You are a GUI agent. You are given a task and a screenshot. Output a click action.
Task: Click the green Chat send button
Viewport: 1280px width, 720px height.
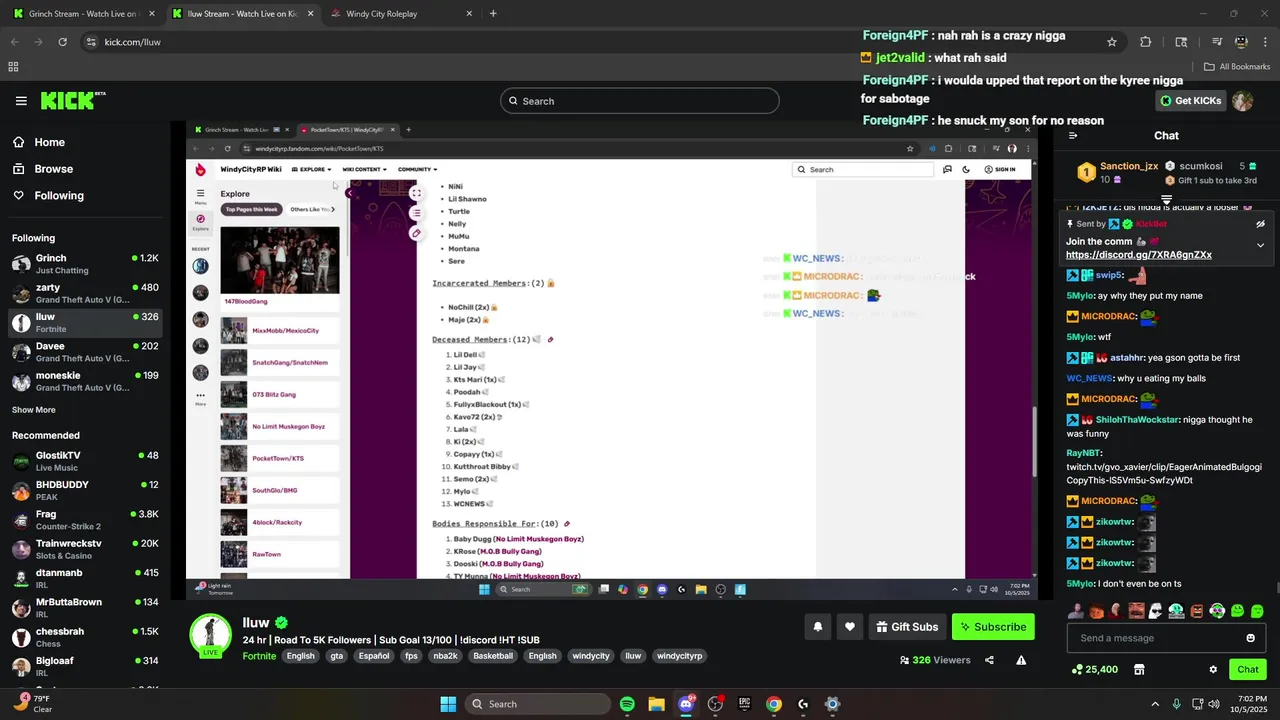click(1248, 669)
